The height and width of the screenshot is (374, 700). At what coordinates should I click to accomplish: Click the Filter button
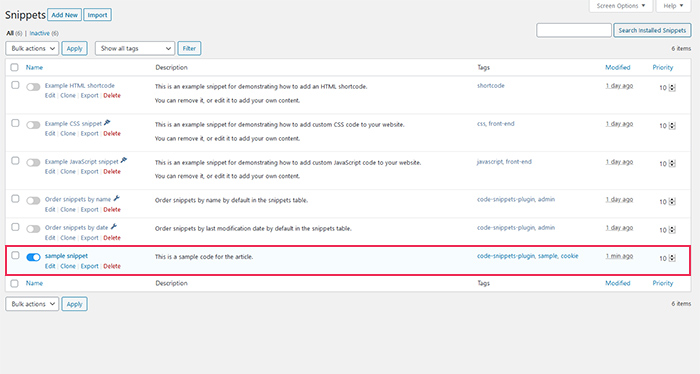click(189, 48)
